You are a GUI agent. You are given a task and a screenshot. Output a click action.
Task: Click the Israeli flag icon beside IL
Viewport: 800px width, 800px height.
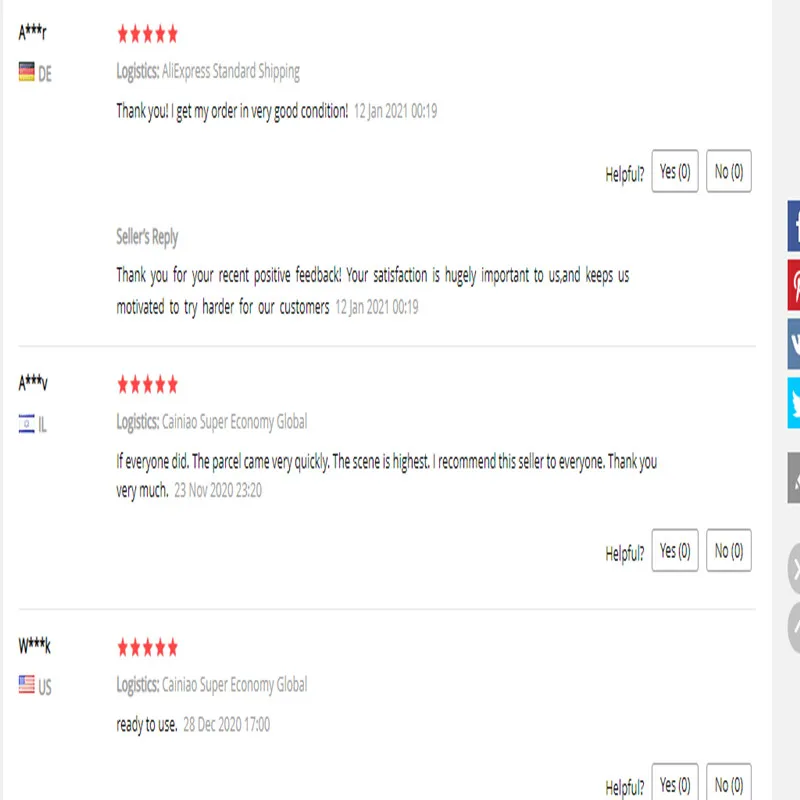27,423
